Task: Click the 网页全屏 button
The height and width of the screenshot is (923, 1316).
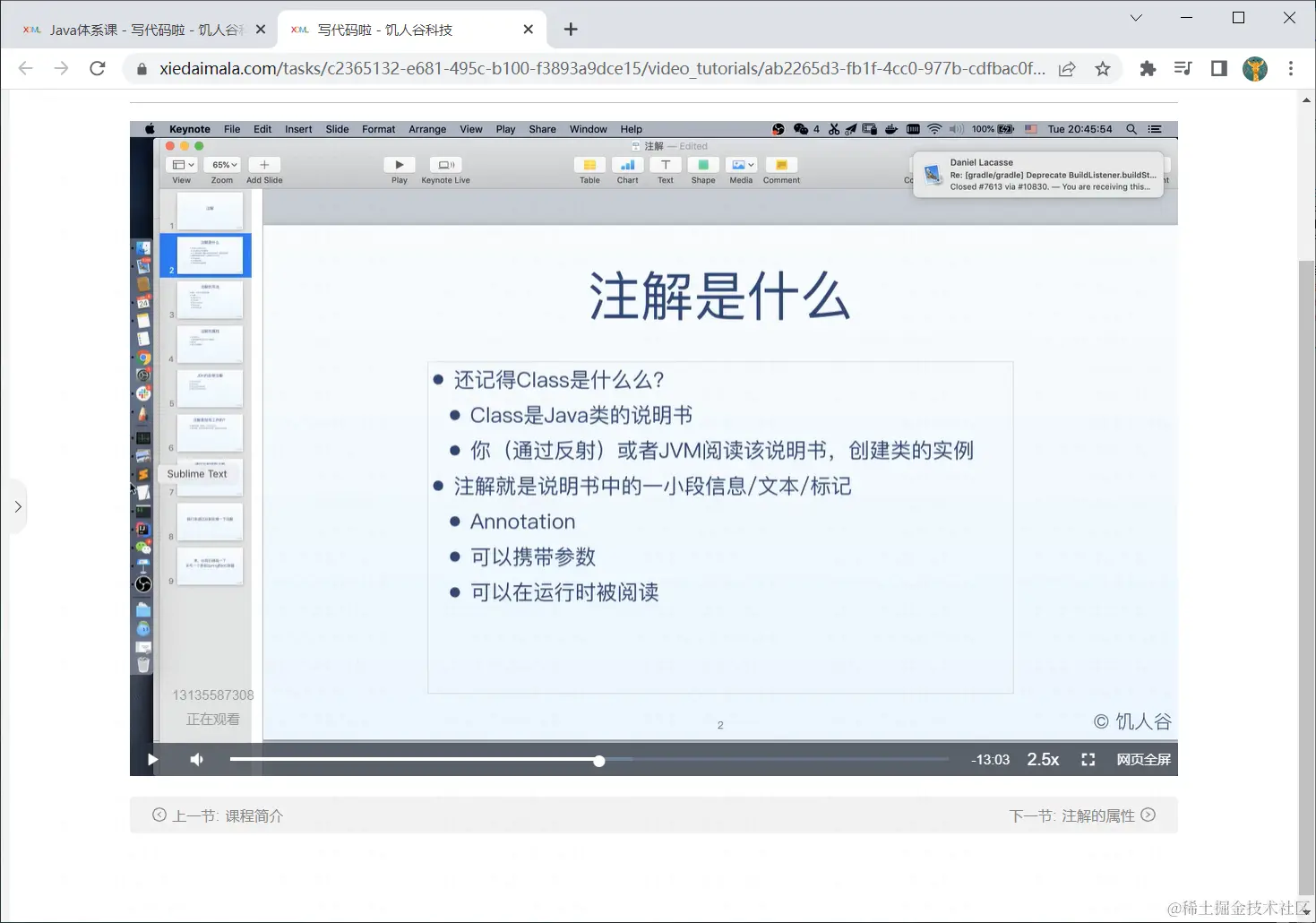Action: tap(1143, 760)
